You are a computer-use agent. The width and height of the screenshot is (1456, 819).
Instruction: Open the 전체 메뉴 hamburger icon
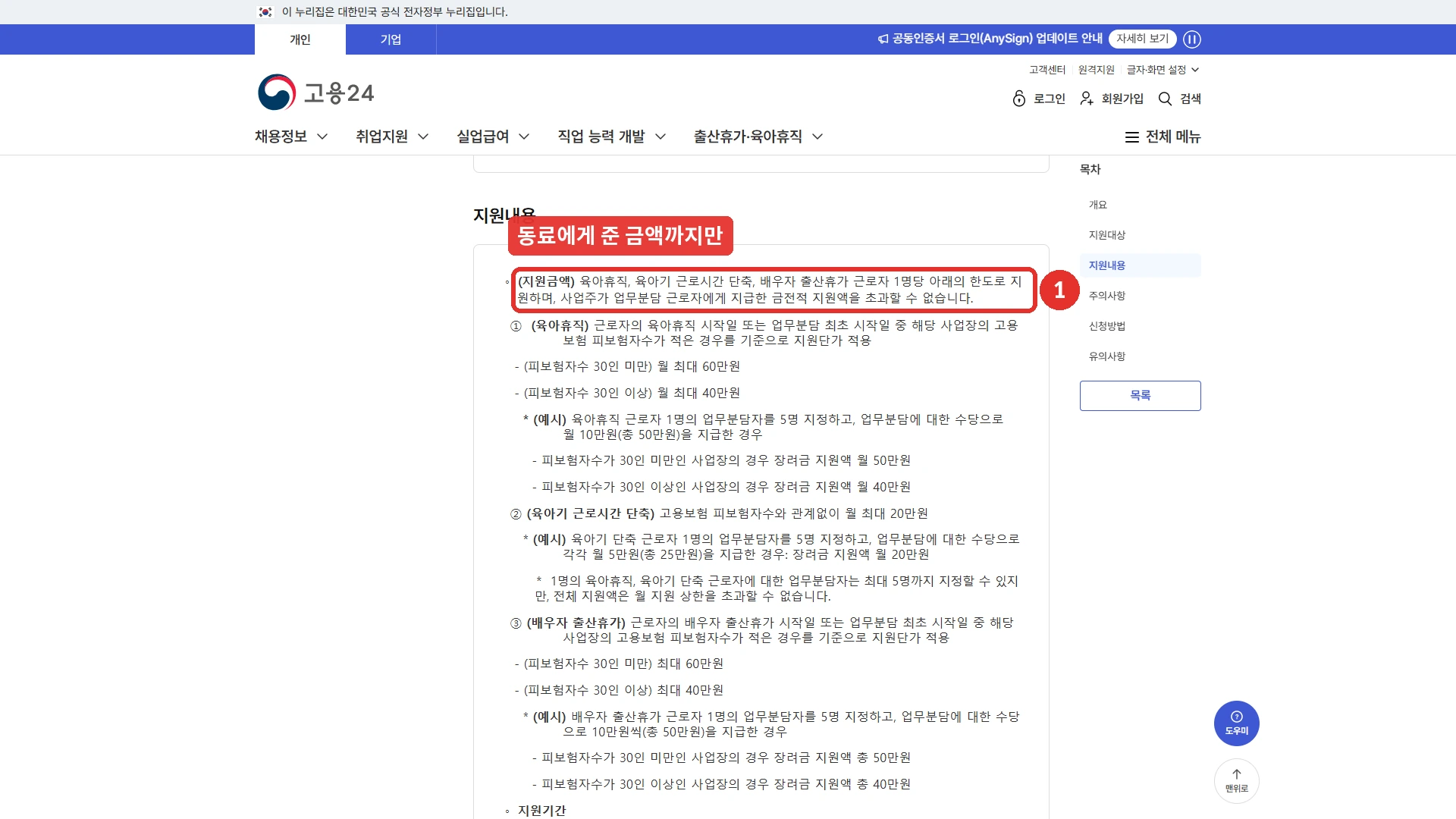[x=1131, y=137]
